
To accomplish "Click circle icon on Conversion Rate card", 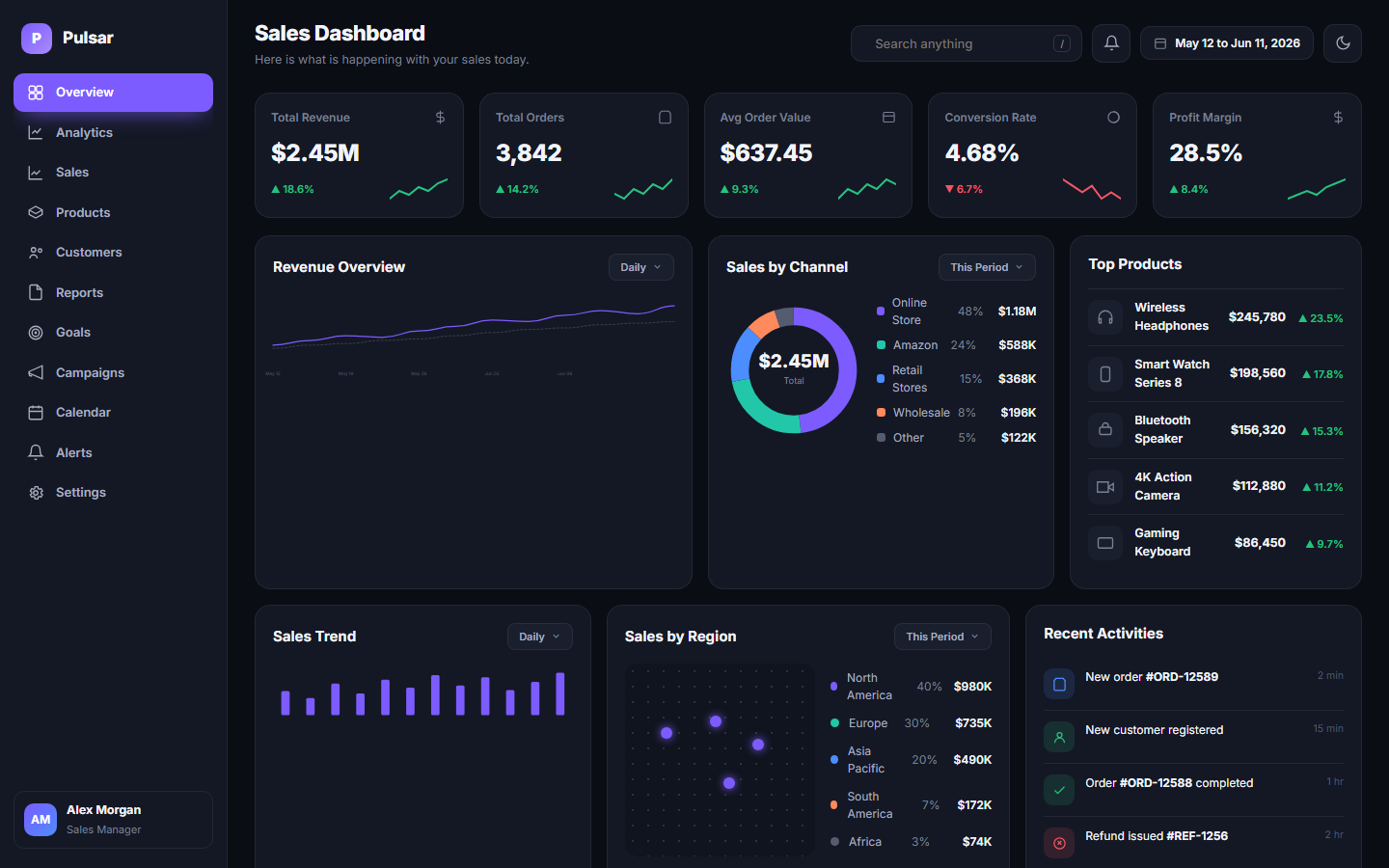I will pos(1113,117).
